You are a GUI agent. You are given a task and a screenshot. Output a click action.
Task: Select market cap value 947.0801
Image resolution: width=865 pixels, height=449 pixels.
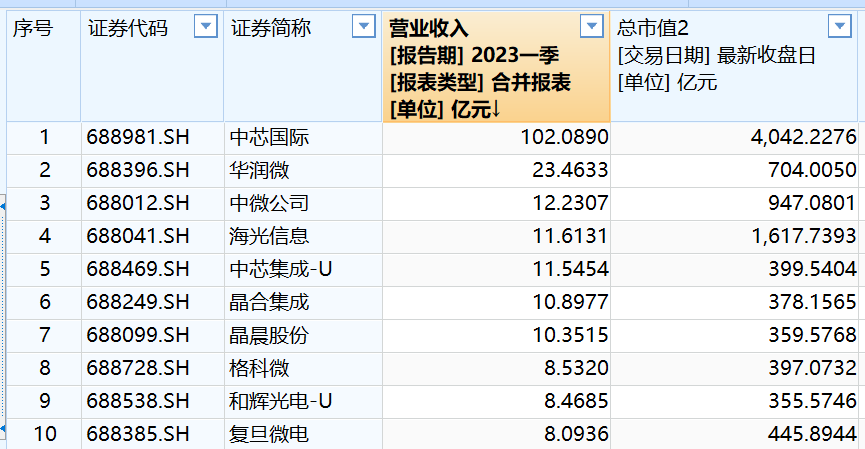click(x=813, y=204)
